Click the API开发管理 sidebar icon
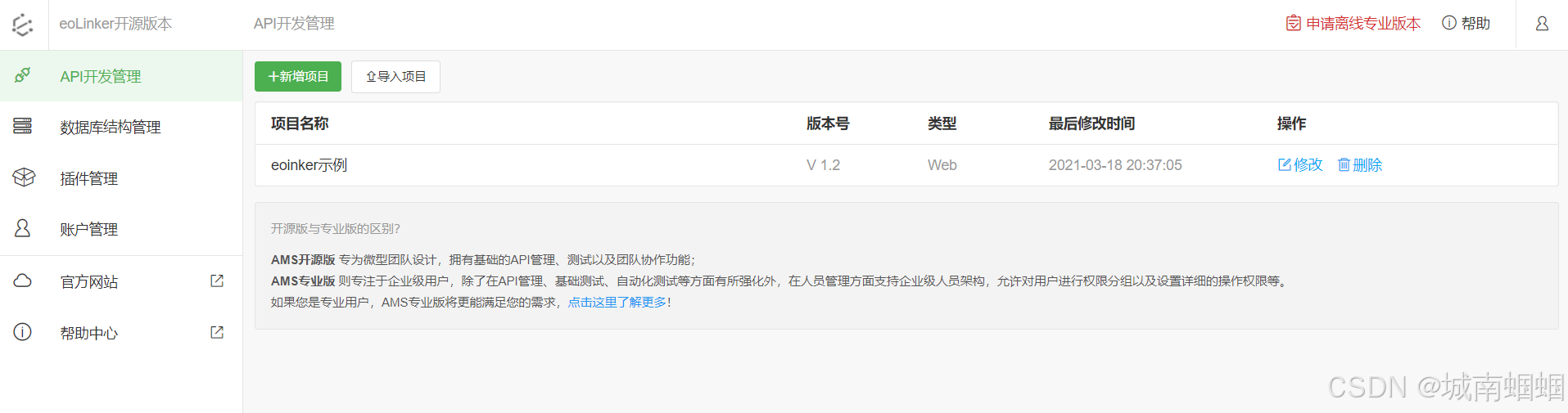 pos(23,75)
